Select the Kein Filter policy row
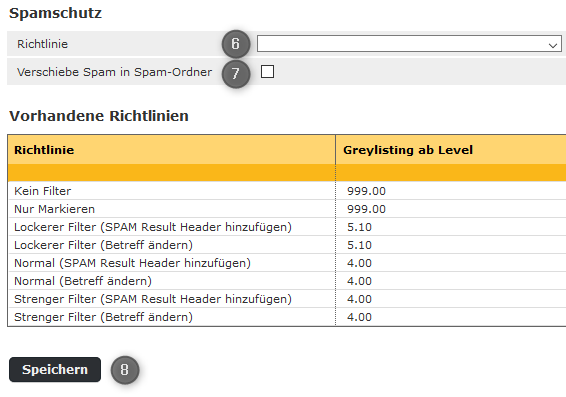Viewport: 566px width, 397px height. click(x=287, y=191)
